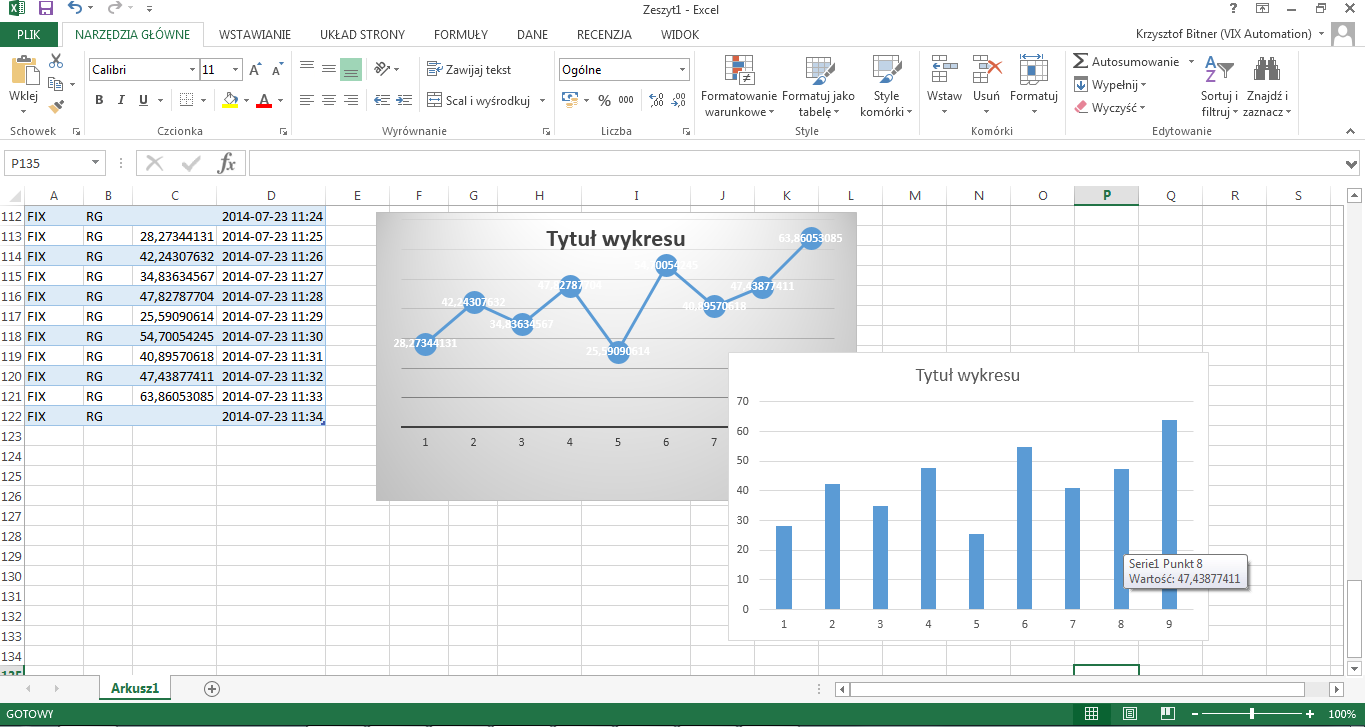This screenshot has height=727, width=1365.
Task: Open the Calibri font name dropdown
Action: tap(192, 70)
